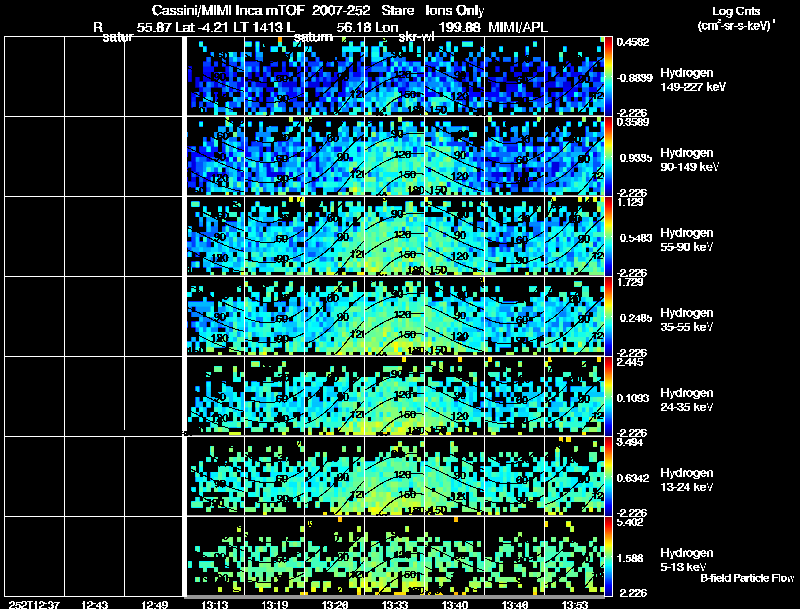The image size is (800, 609).
Task: Click the 'Log Cnts' colorbar heading
Action: (736, 11)
